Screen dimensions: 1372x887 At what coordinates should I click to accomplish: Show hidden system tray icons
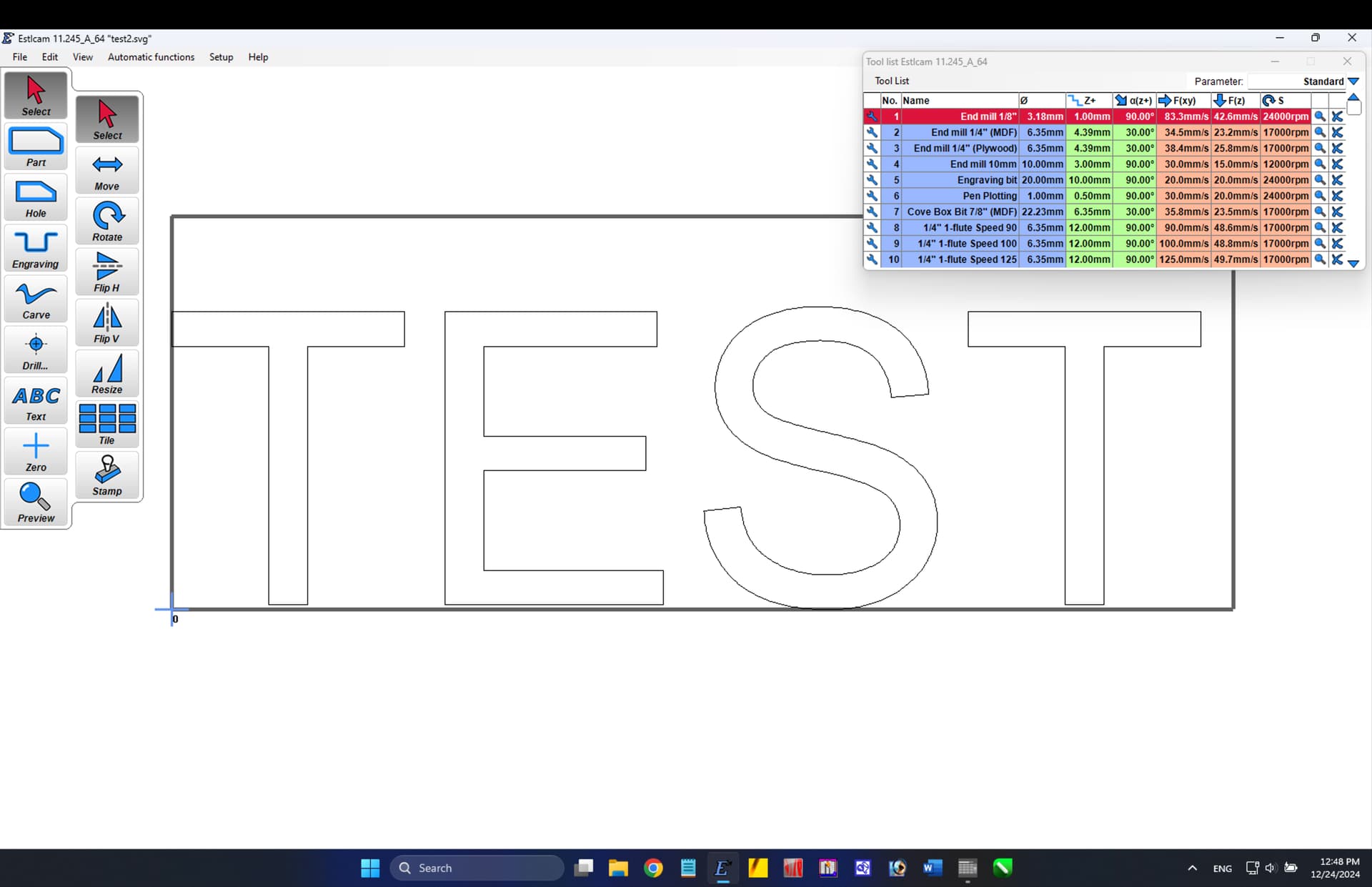point(1192,868)
